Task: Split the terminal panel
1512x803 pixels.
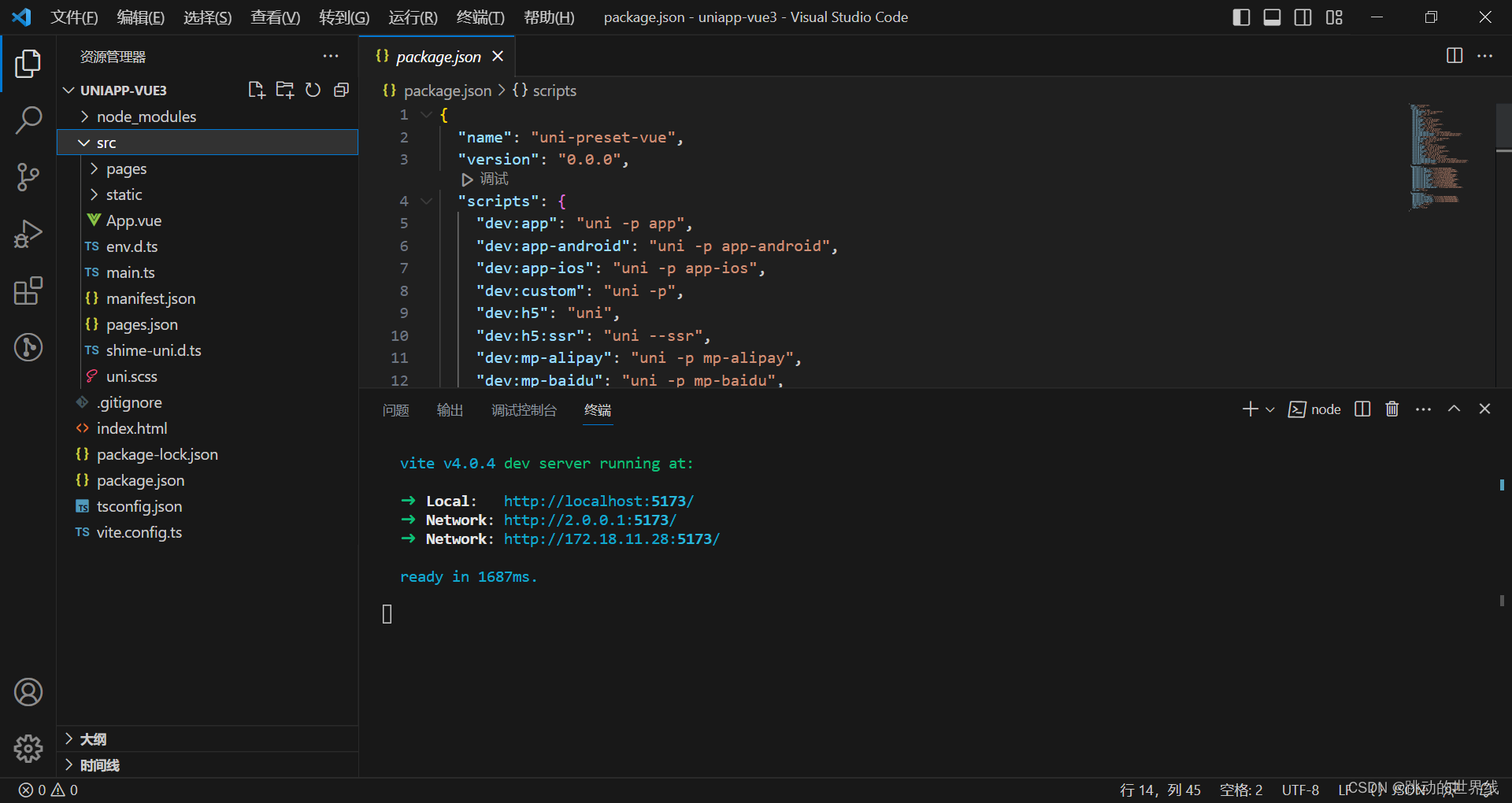Action: 1362,409
